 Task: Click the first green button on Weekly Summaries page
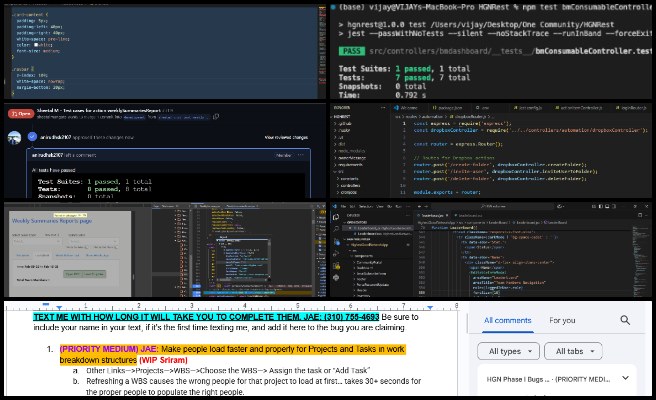[73, 274]
